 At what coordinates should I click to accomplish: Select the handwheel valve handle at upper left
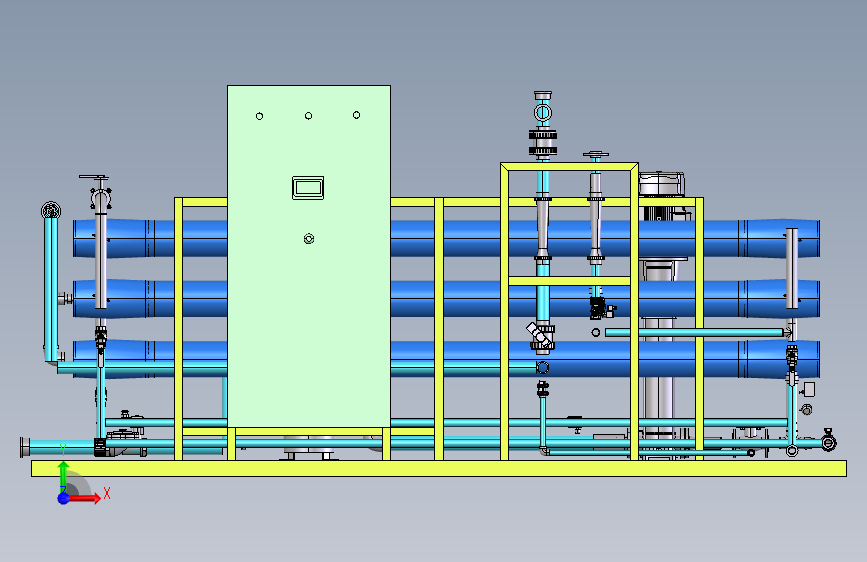click(94, 177)
